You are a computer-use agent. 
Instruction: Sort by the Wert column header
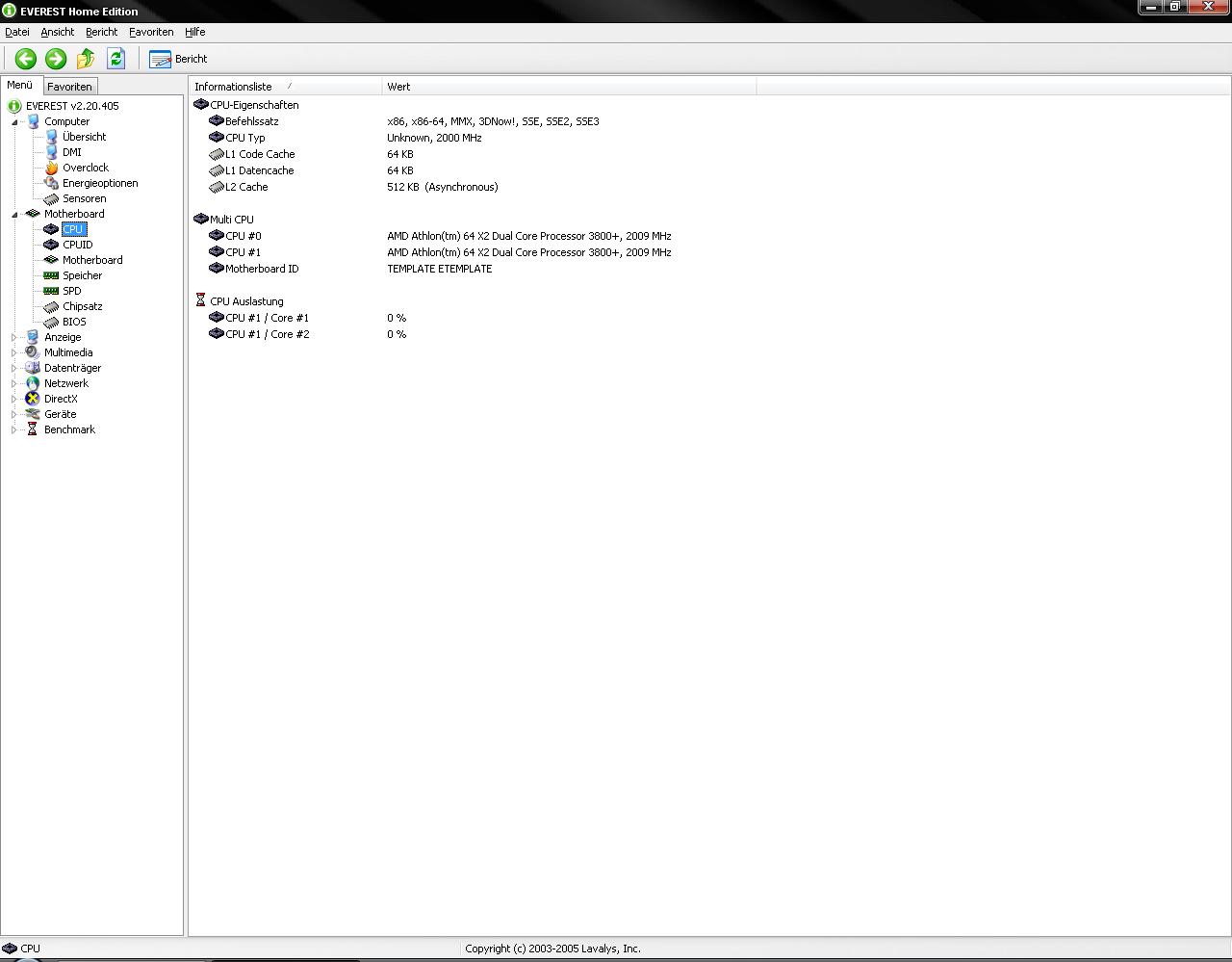click(569, 87)
